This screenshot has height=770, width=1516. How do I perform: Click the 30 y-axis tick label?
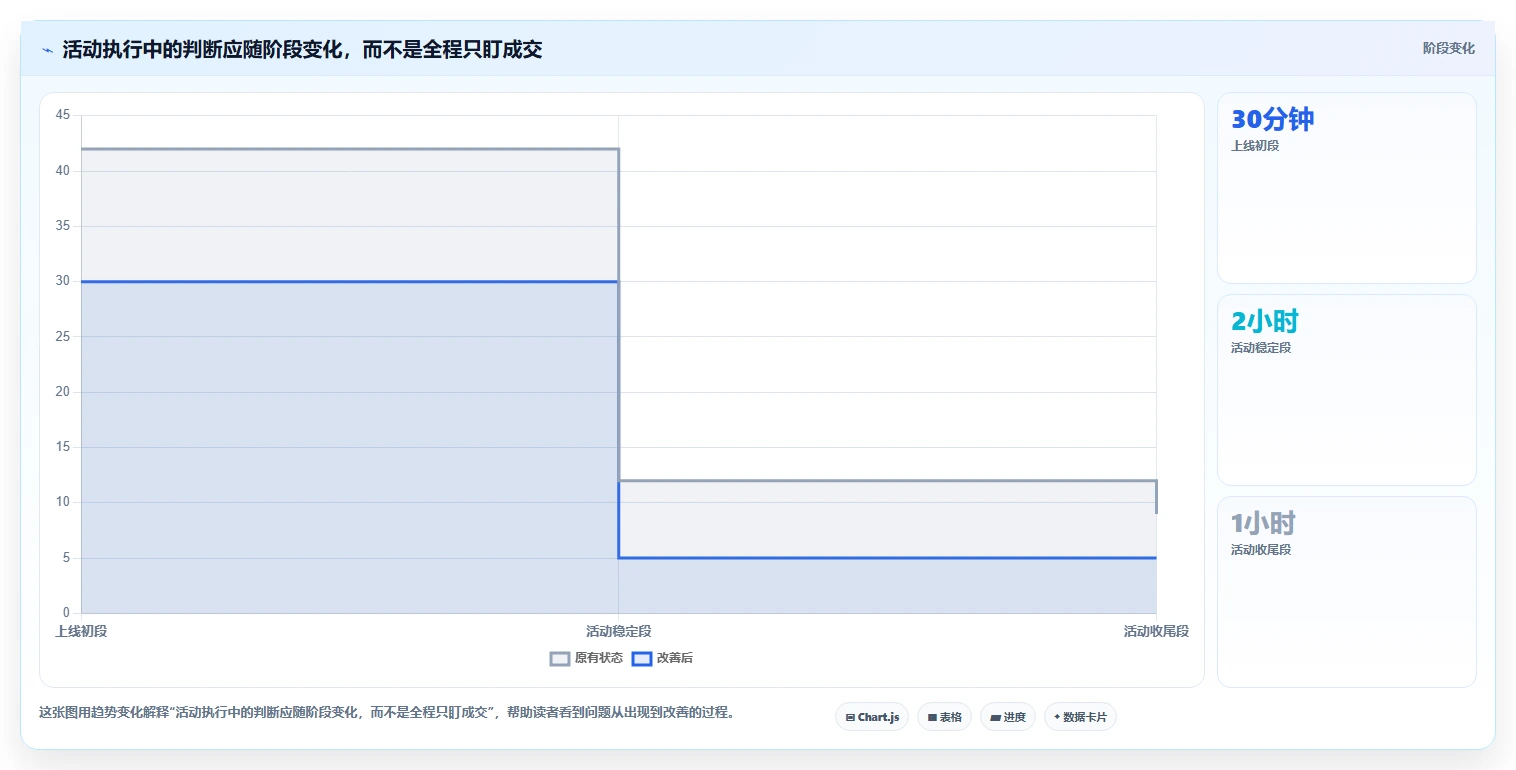[63, 281]
